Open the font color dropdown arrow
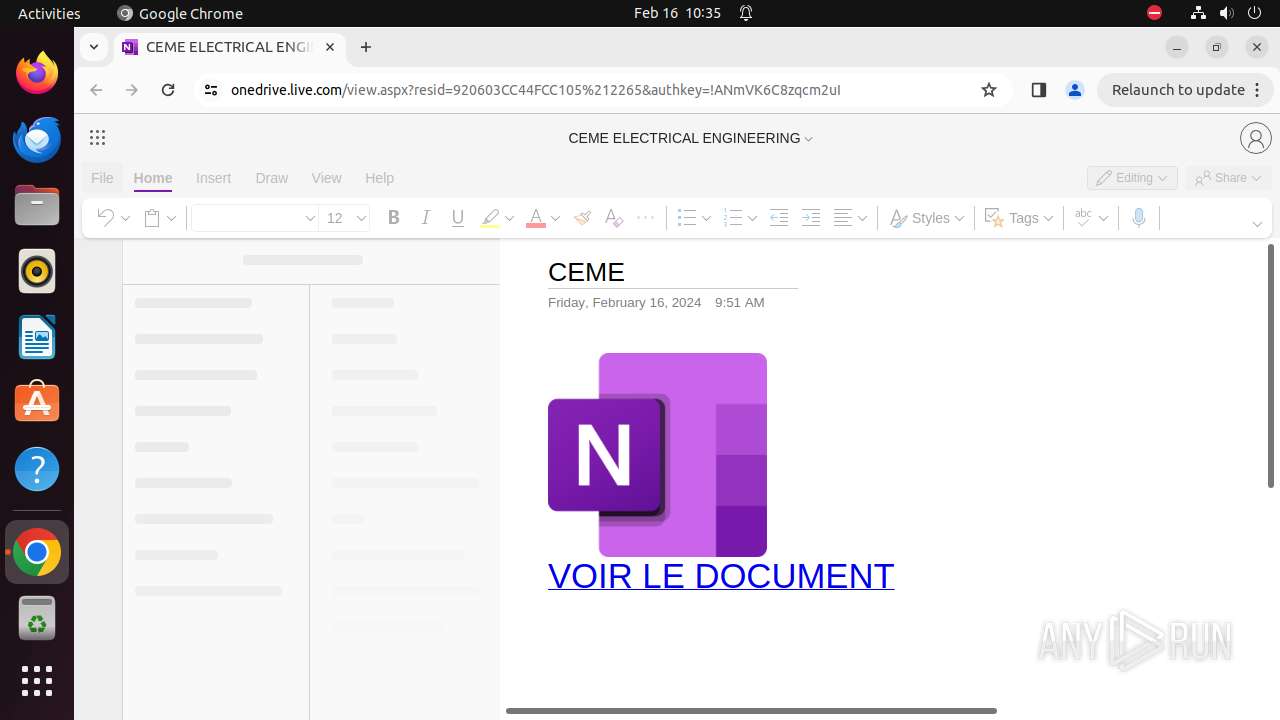 tap(555, 218)
